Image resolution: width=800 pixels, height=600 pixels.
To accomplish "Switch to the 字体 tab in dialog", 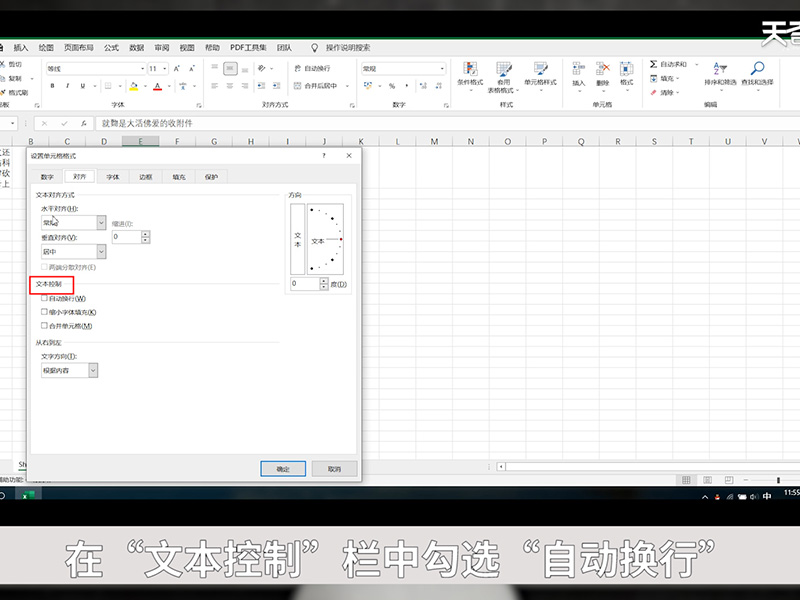I will click(113, 177).
